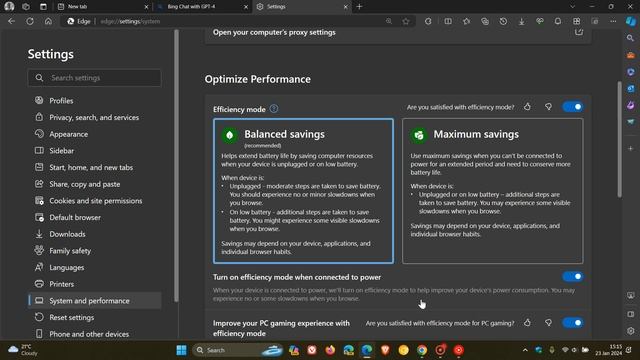Expand the tab search dropdown chevron
640x360 pixels.
(x=572, y=7)
